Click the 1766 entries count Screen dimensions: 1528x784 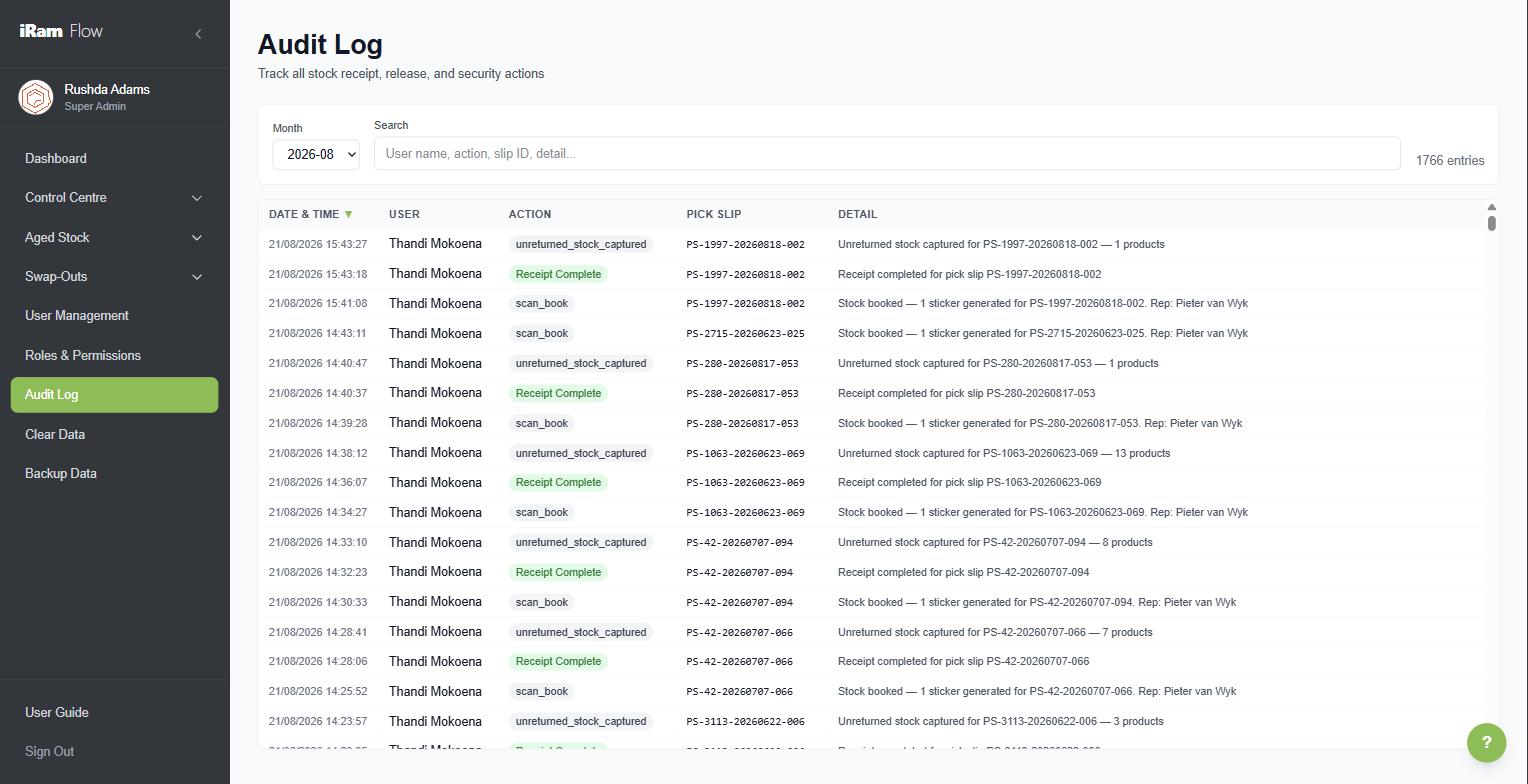1450,161
